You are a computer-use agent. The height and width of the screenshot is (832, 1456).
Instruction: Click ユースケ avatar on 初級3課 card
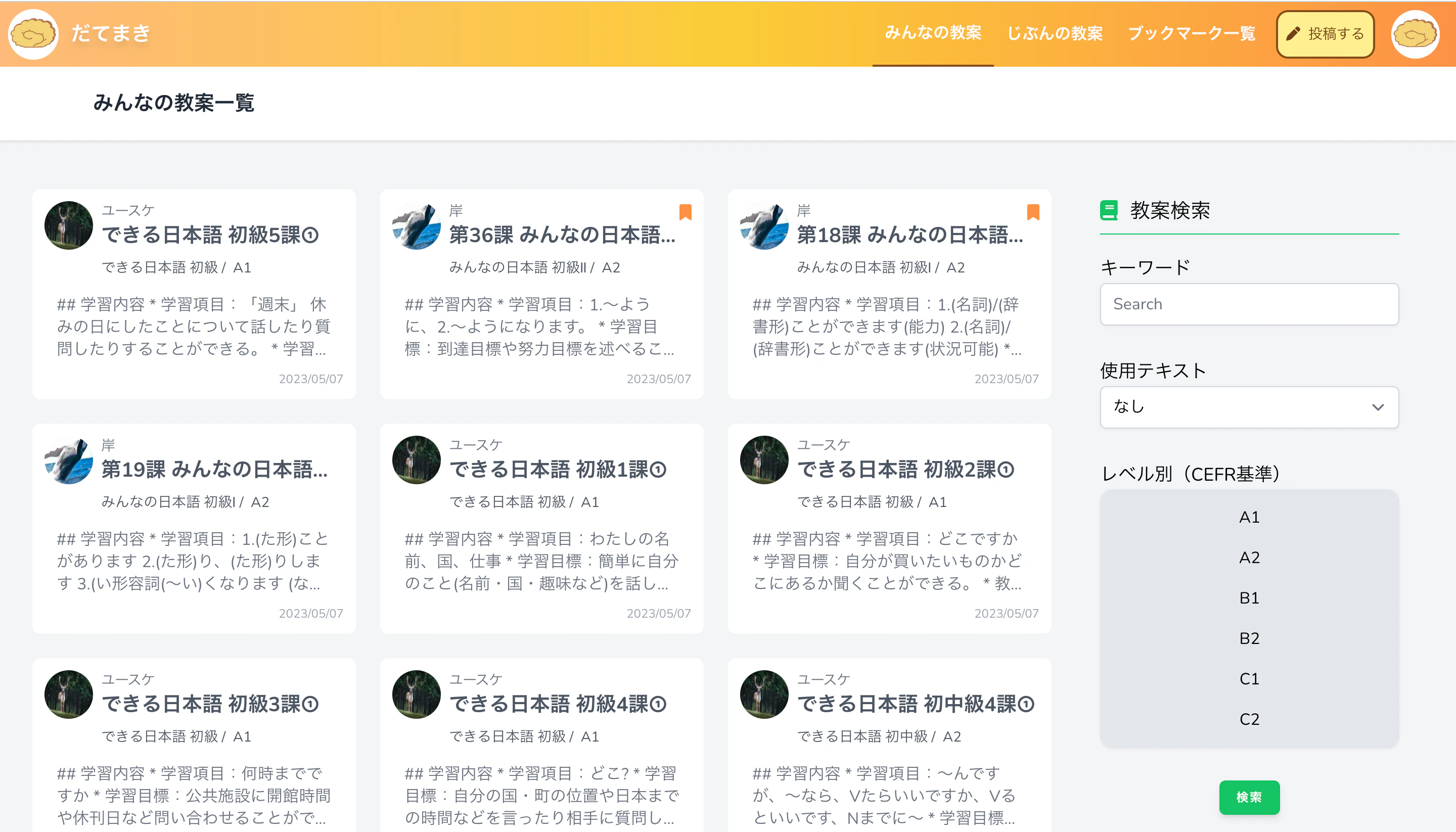click(69, 695)
